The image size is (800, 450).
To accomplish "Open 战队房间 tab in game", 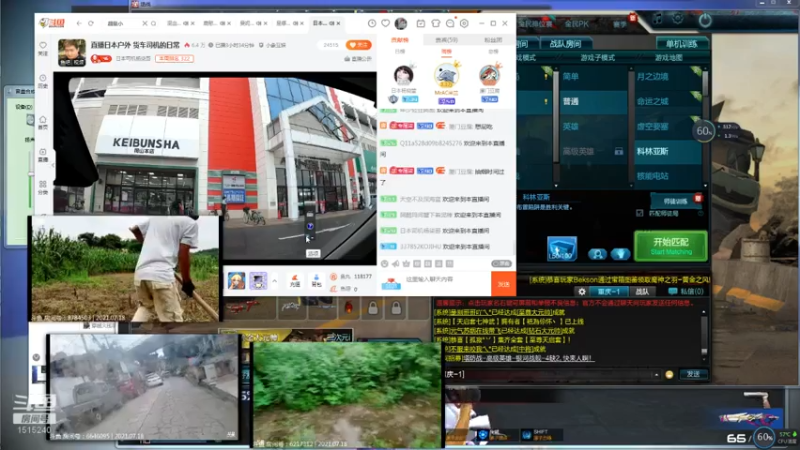I will point(565,44).
